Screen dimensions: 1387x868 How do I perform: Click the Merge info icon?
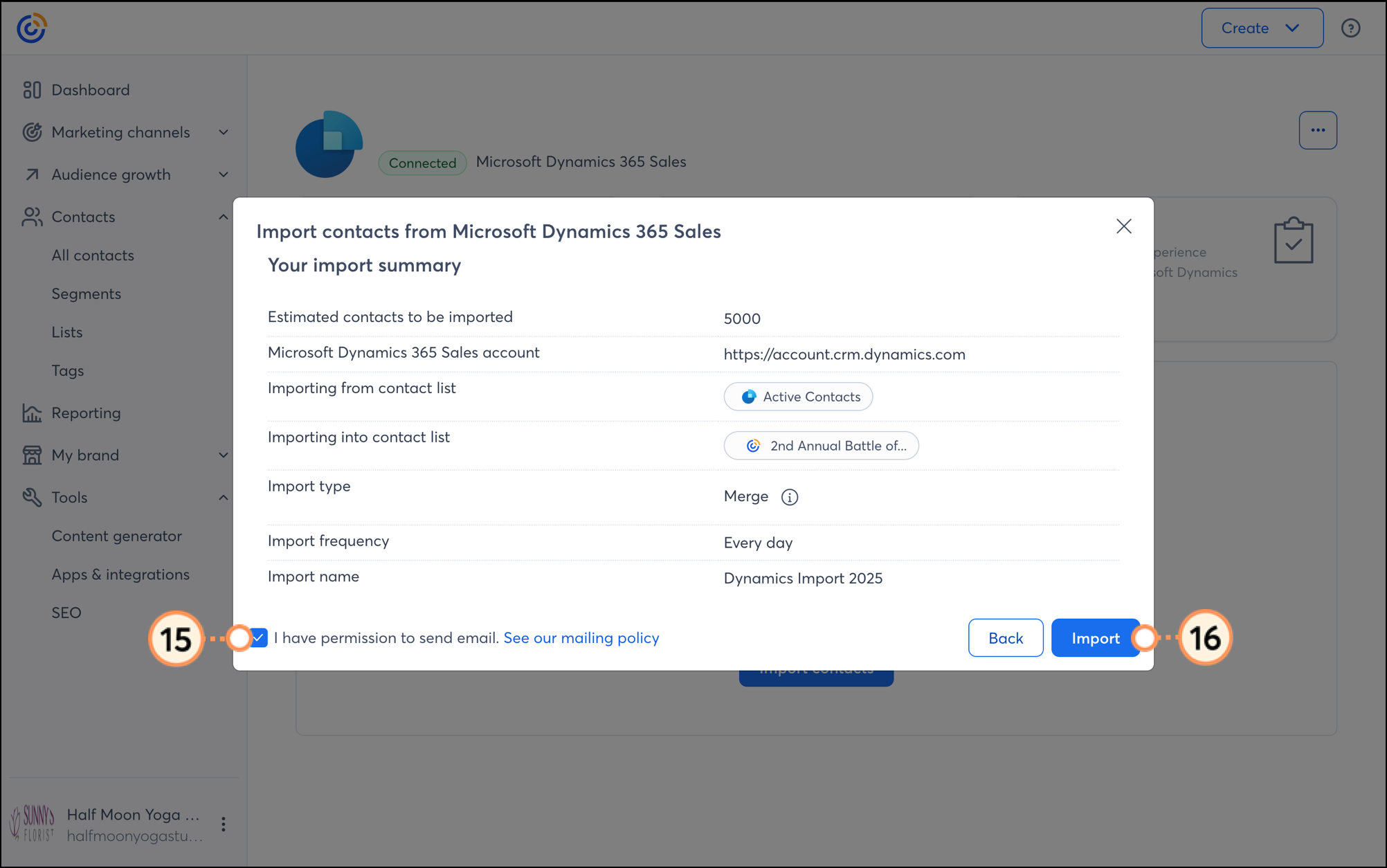point(790,497)
